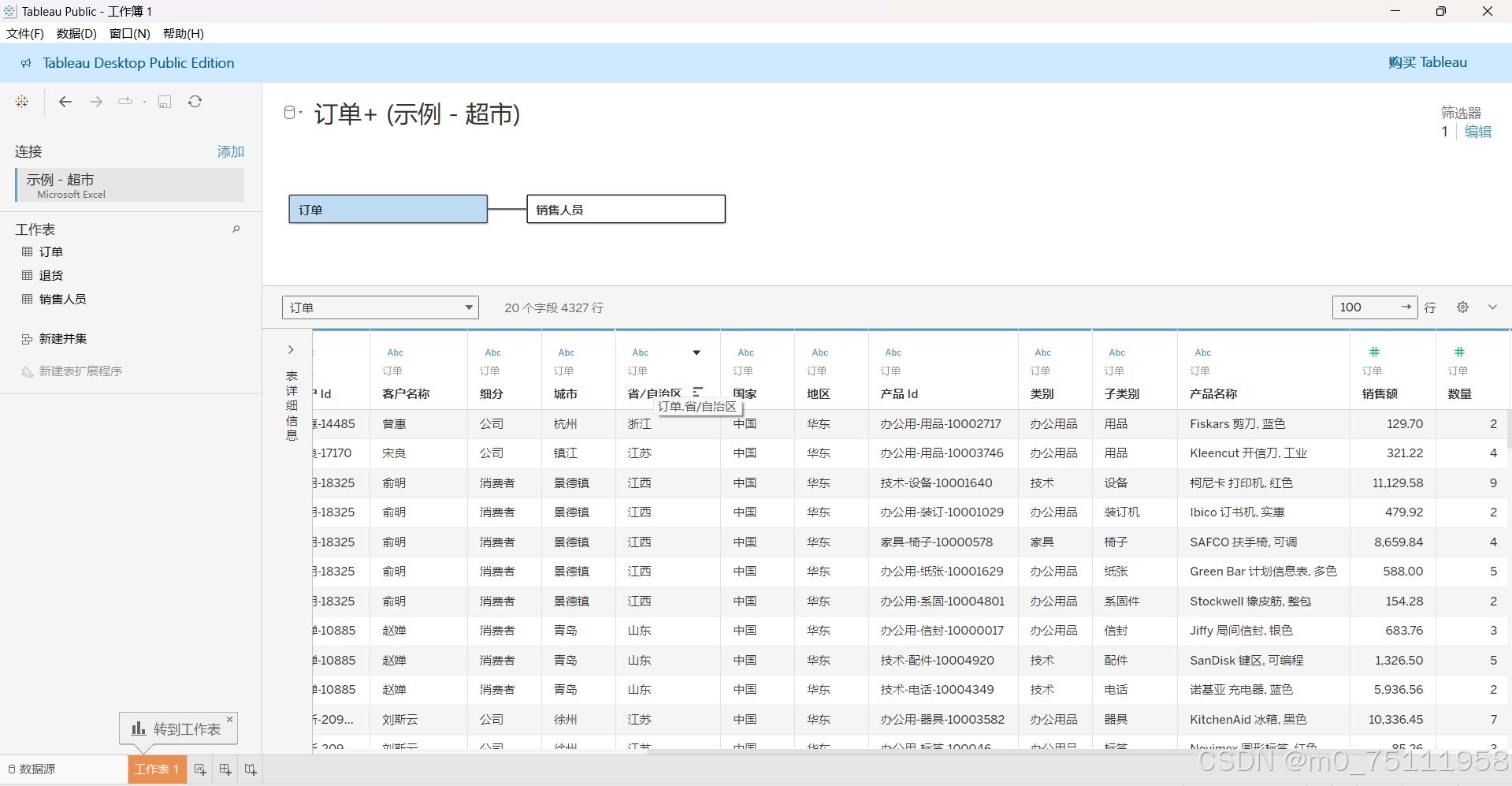Click the Abc type icon of 子类别
This screenshot has height=786, width=1512.
coord(1116,352)
